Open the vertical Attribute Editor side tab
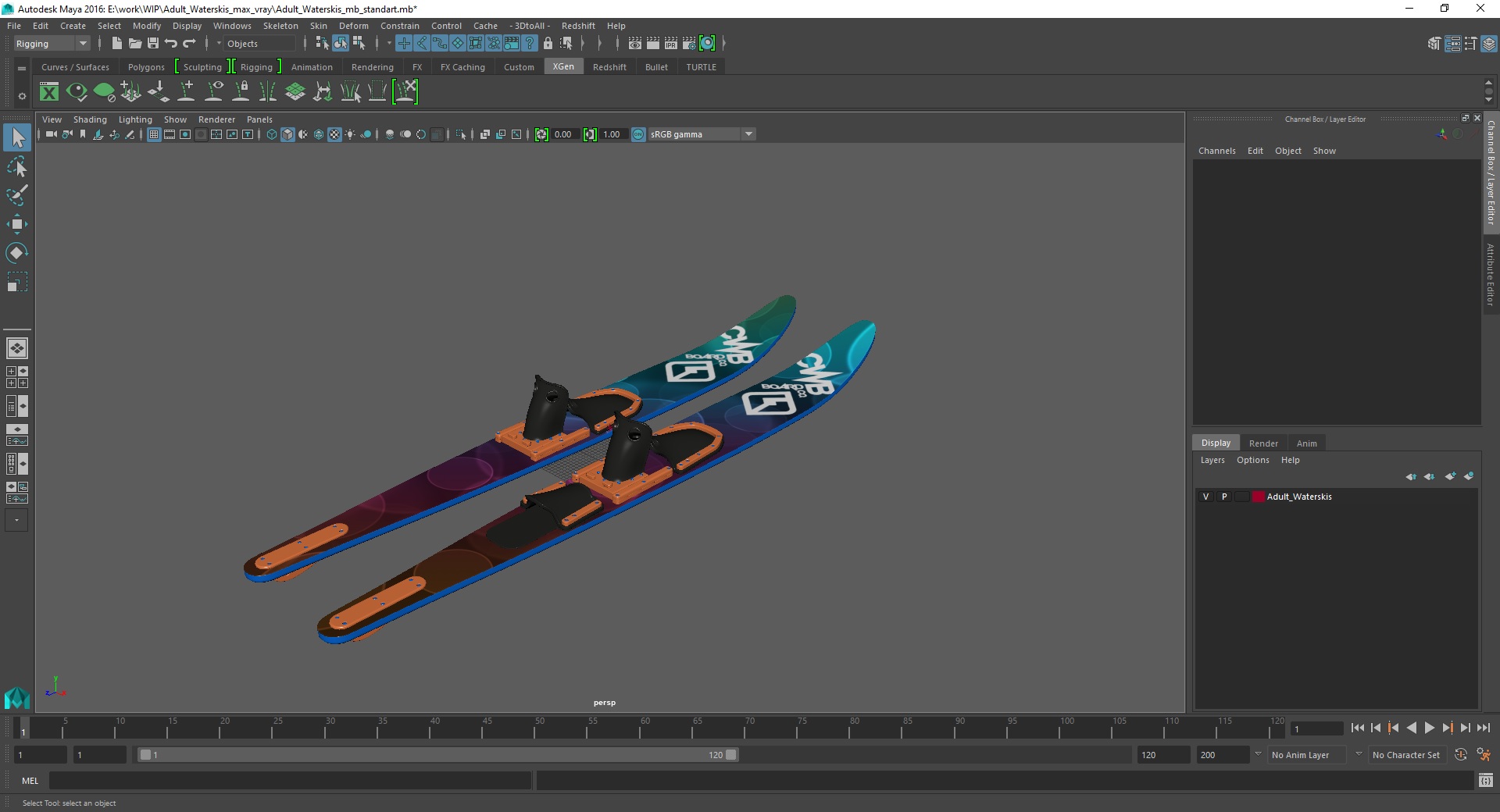 [x=1491, y=274]
